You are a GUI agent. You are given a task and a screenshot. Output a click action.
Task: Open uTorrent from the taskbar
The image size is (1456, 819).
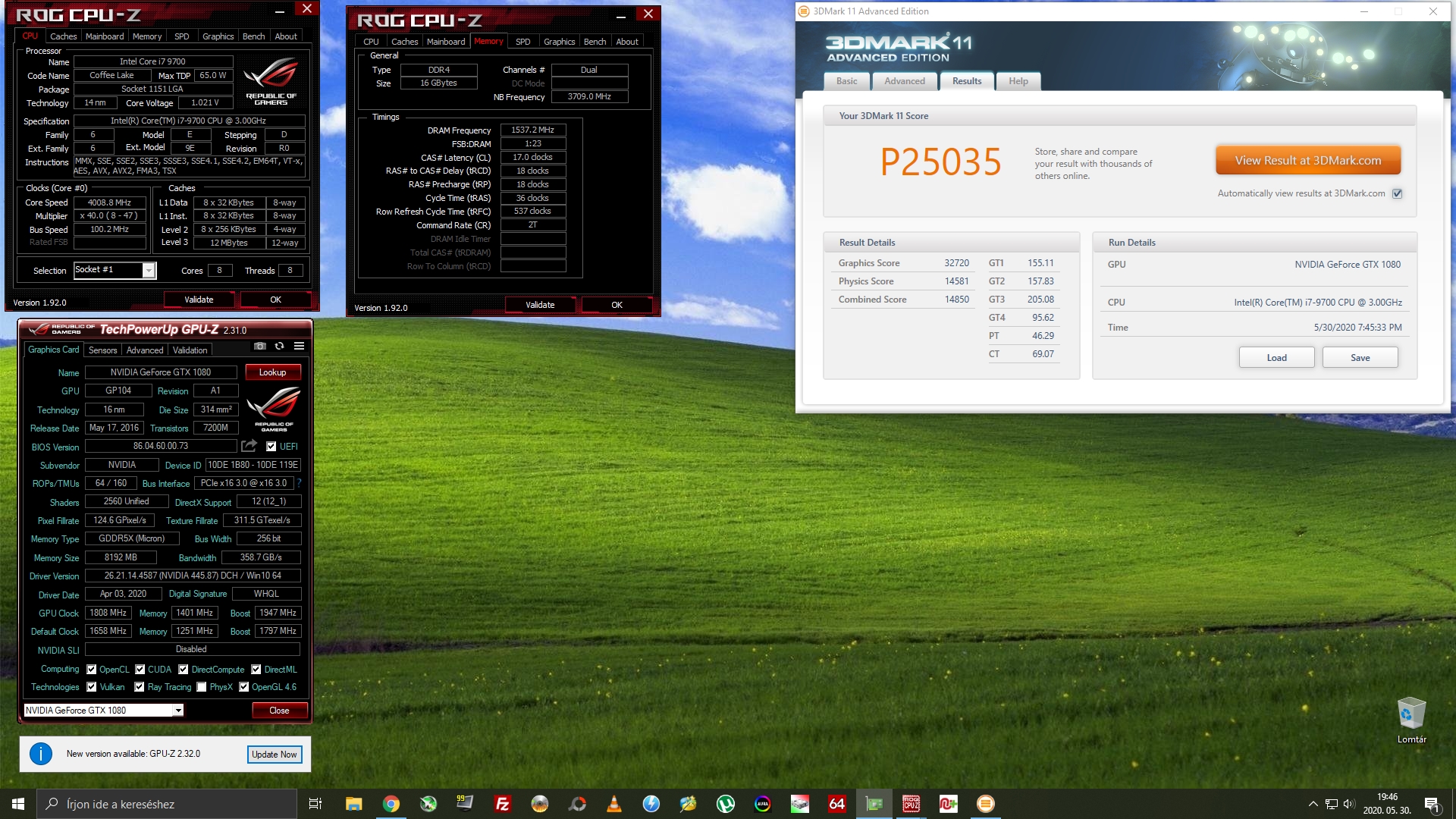(x=726, y=804)
